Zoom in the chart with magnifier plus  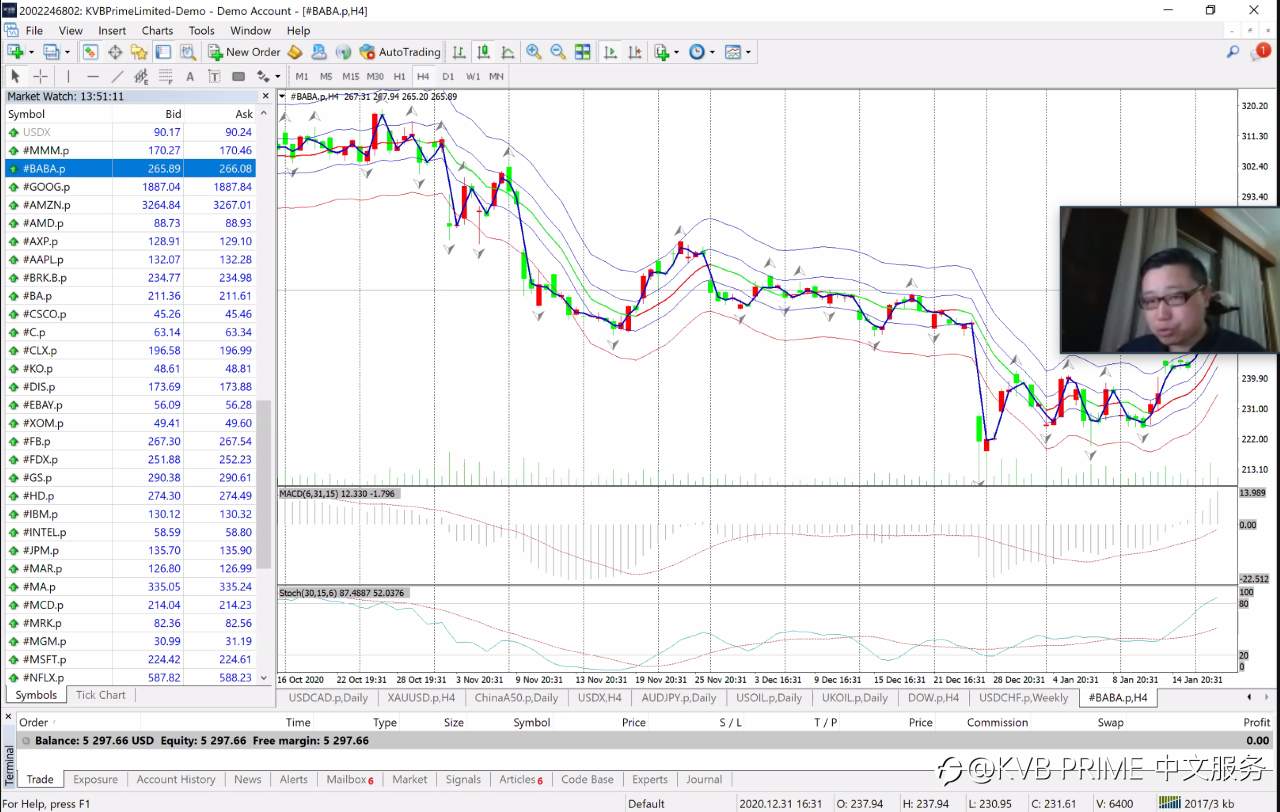pyautogui.click(x=534, y=51)
